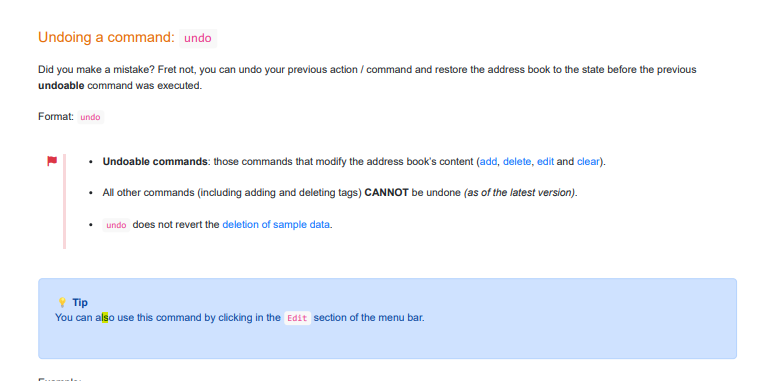Click the bold 'CANNOT' word

coord(387,193)
